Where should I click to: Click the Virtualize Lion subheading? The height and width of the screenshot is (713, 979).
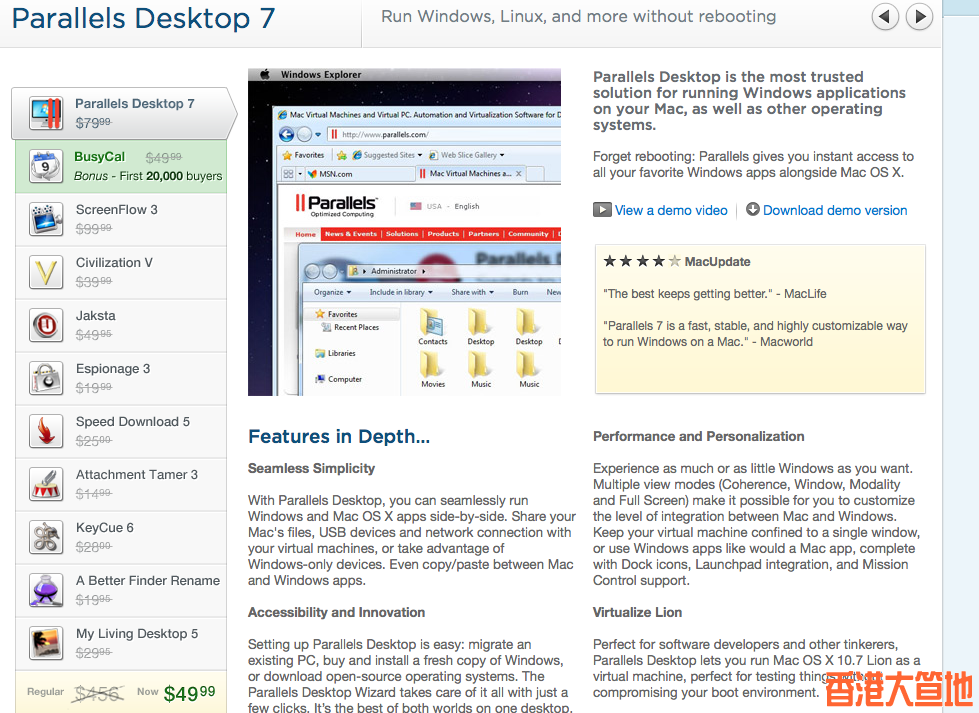[637, 612]
